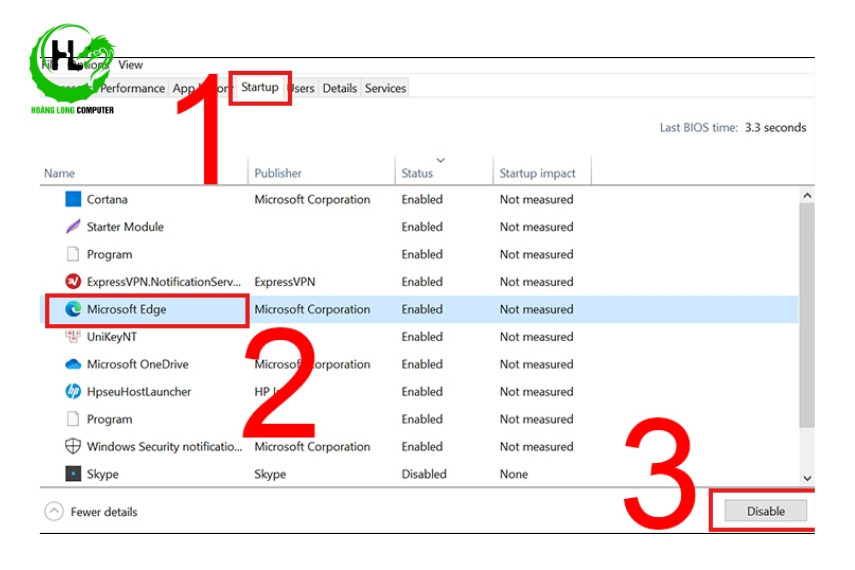Click the scrollbar down arrow
This screenshot has height=570, width=855.
coord(808,478)
